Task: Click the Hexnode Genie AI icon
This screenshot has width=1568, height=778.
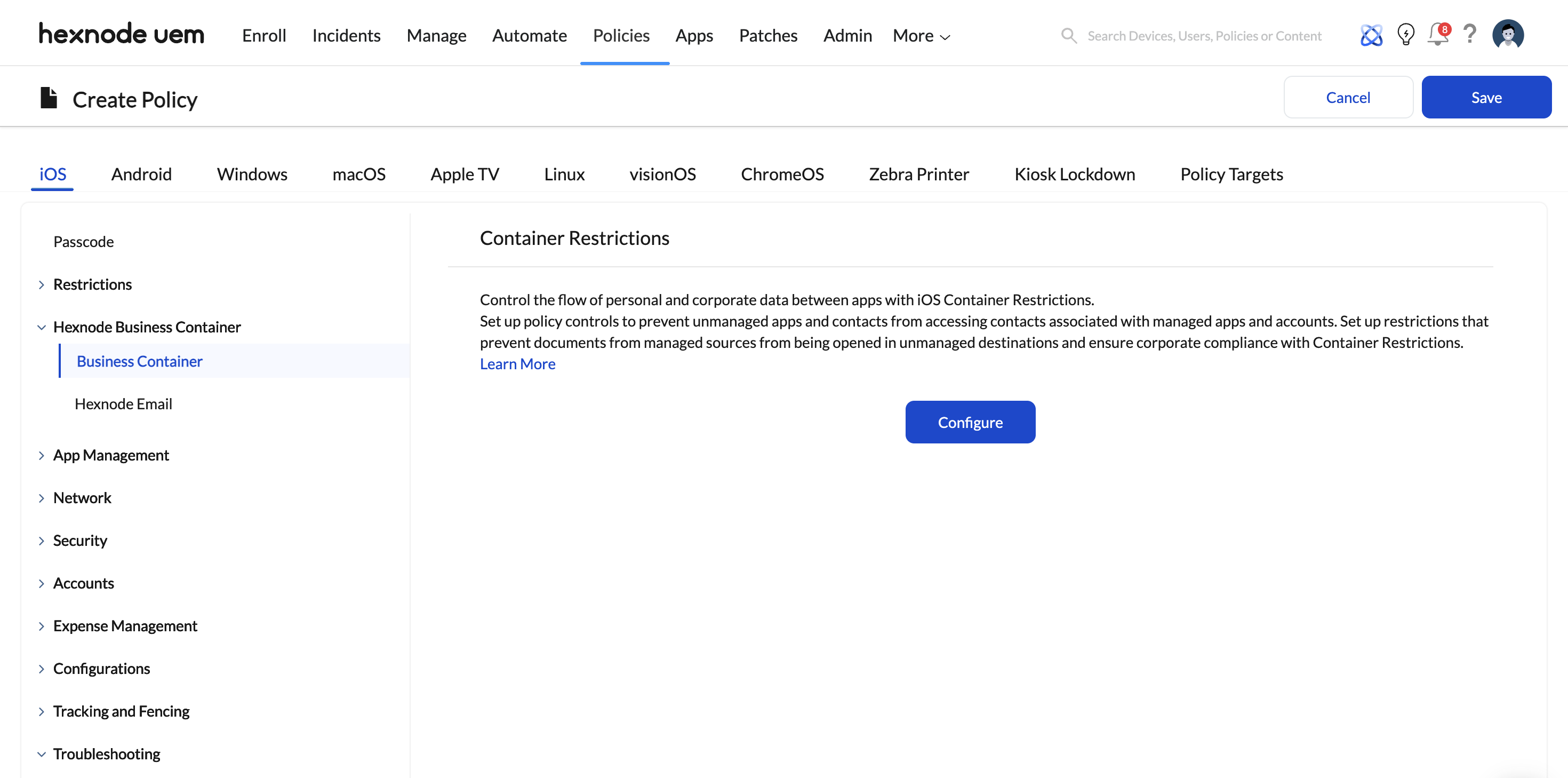Action: (1371, 35)
